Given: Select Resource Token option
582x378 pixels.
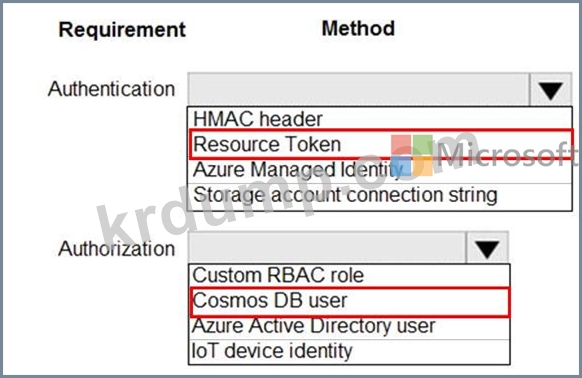Looking at the screenshot, I should coord(380,144).
